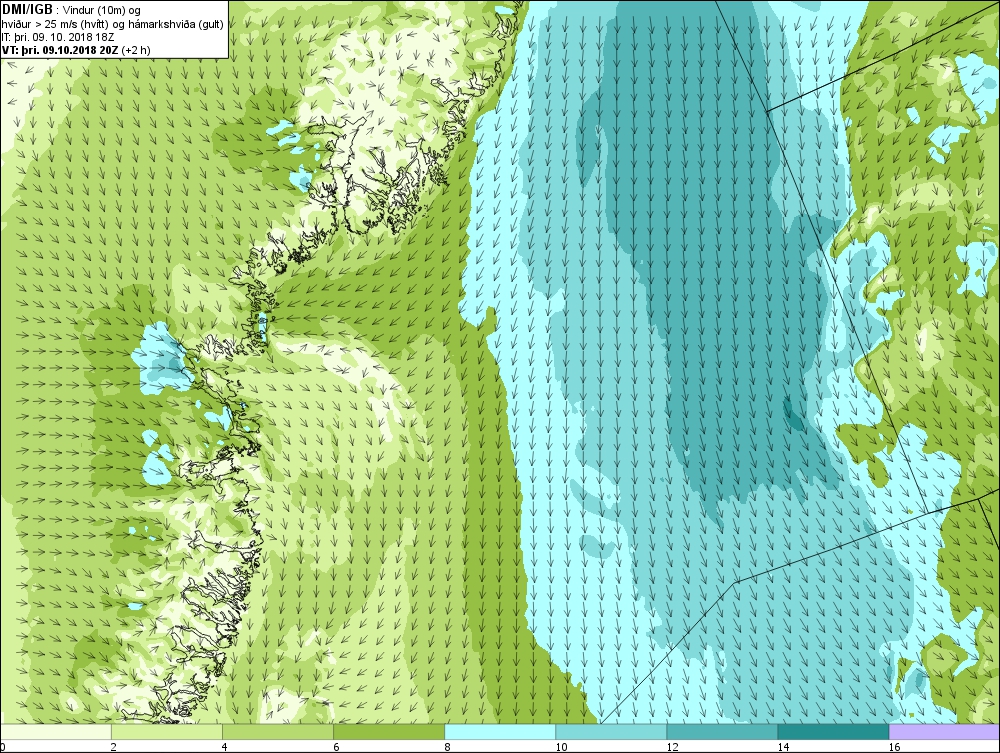1000x753 pixels.
Task: Click the 2–4 m/s light green legend swatch
Action: (167, 731)
